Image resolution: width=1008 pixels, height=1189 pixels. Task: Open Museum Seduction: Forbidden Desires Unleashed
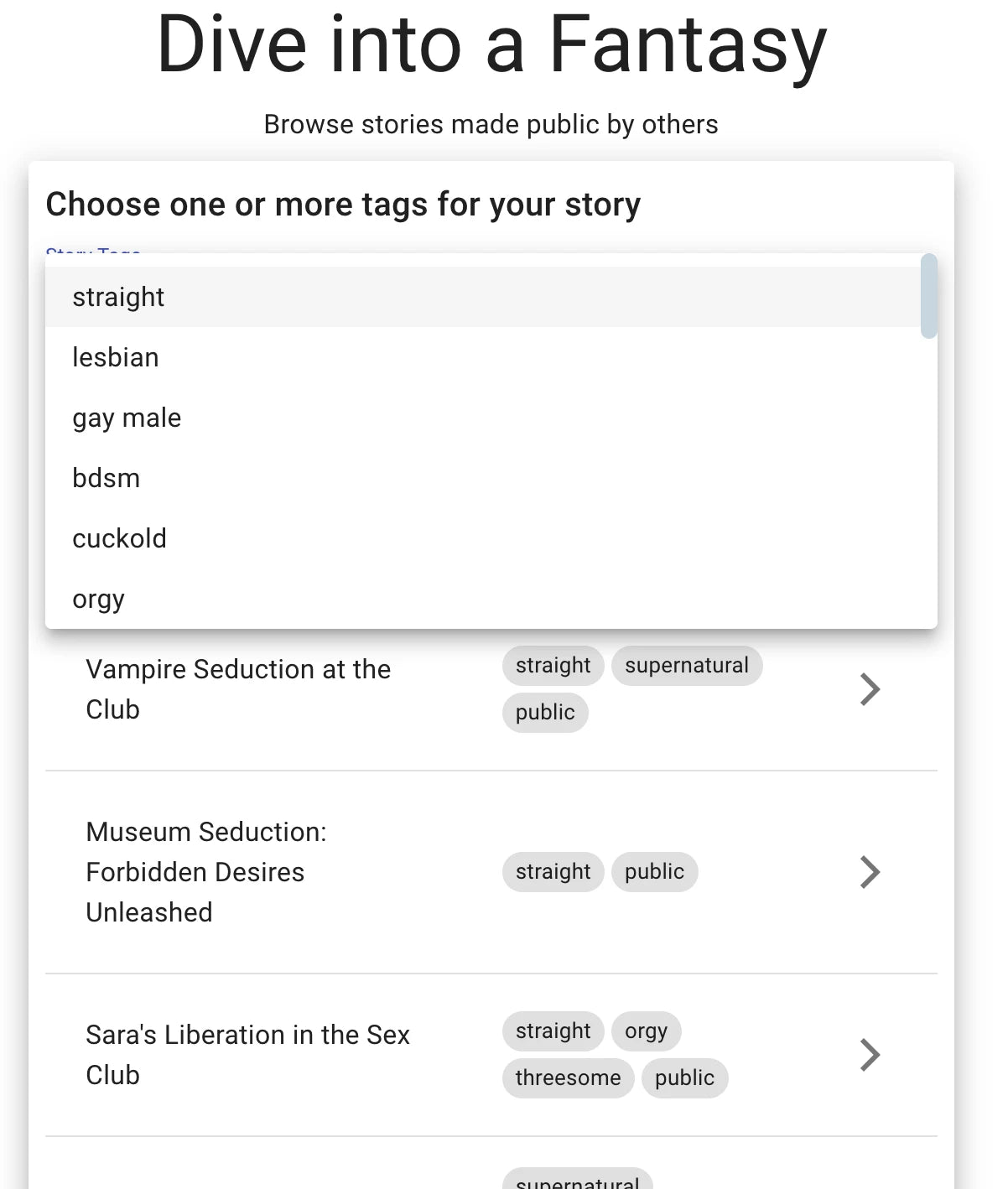(206, 872)
